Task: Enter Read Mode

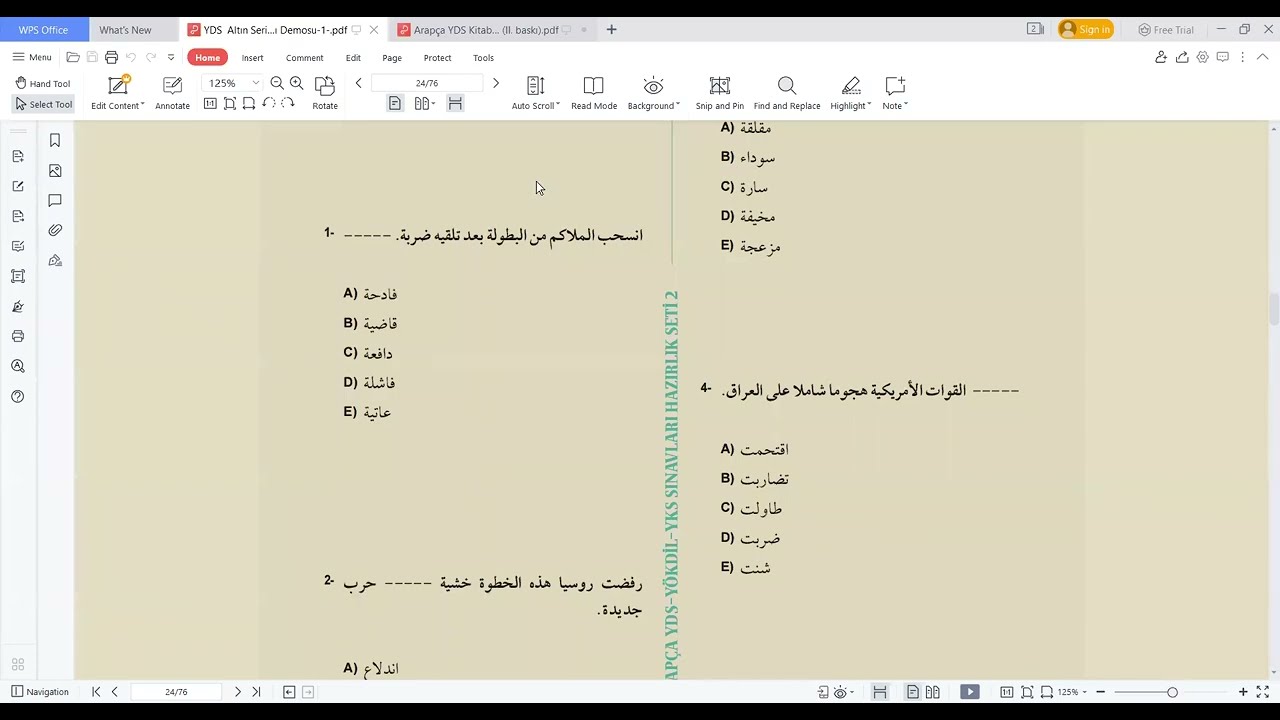Action: click(594, 93)
